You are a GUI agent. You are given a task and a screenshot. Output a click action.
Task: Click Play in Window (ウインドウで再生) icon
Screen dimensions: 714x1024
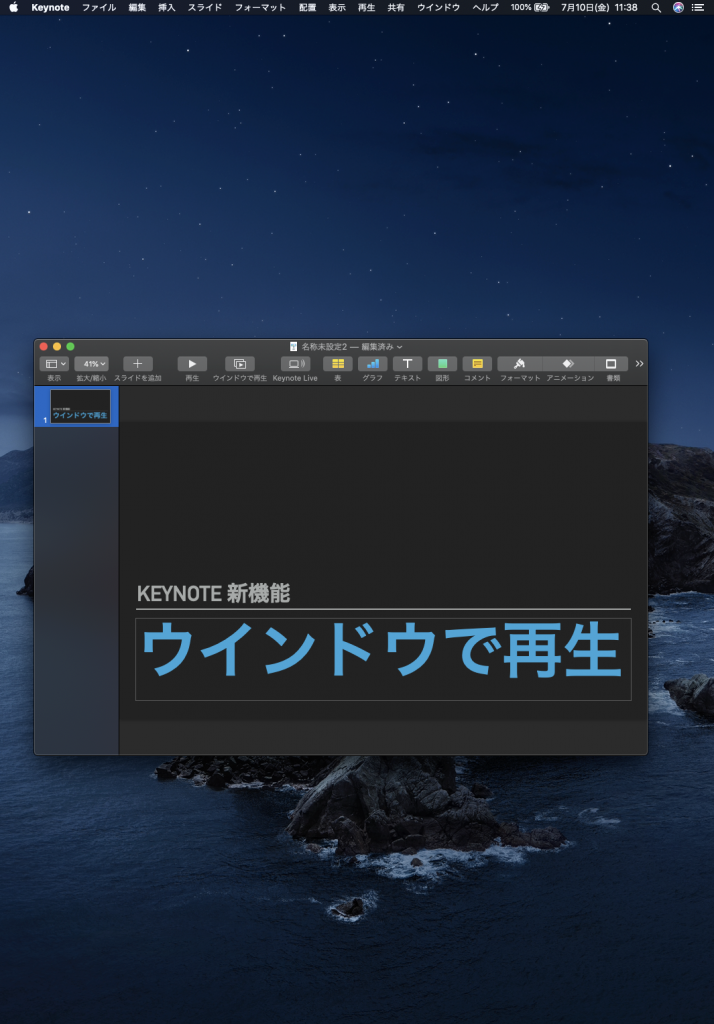click(x=240, y=364)
